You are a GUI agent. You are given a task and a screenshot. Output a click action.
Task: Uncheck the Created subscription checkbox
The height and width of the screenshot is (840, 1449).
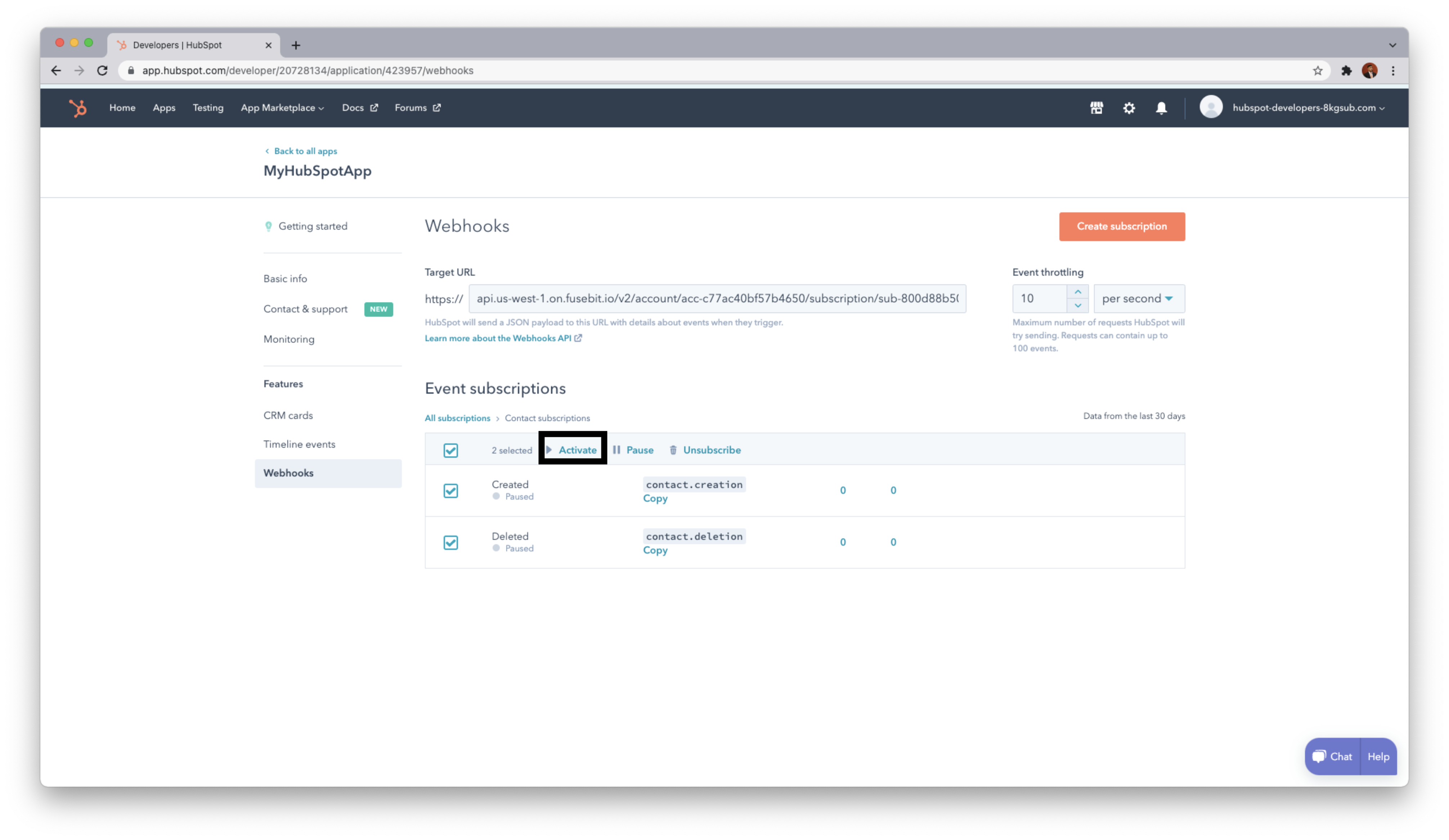pos(451,491)
